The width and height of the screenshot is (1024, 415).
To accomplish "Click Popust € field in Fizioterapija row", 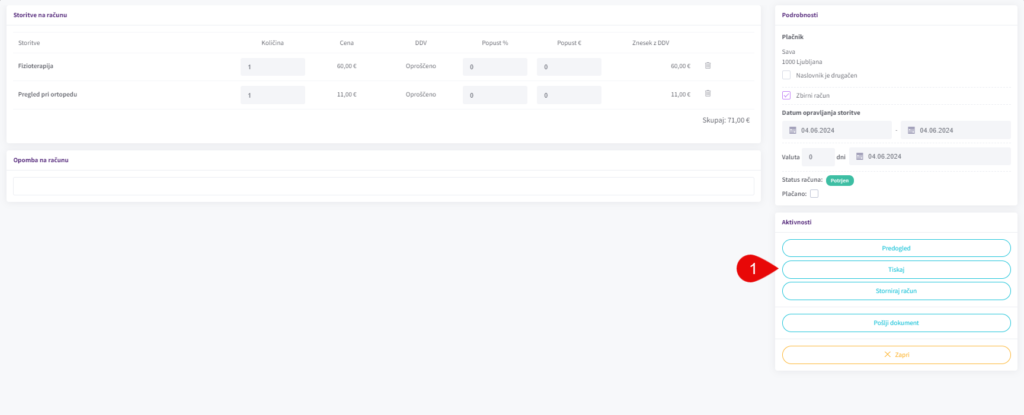I will [x=568, y=67].
